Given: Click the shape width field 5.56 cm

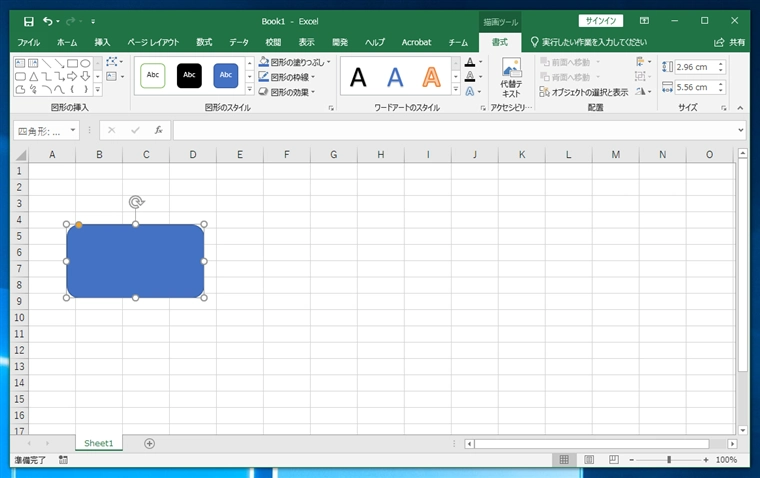Looking at the screenshot, I should (x=696, y=87).
